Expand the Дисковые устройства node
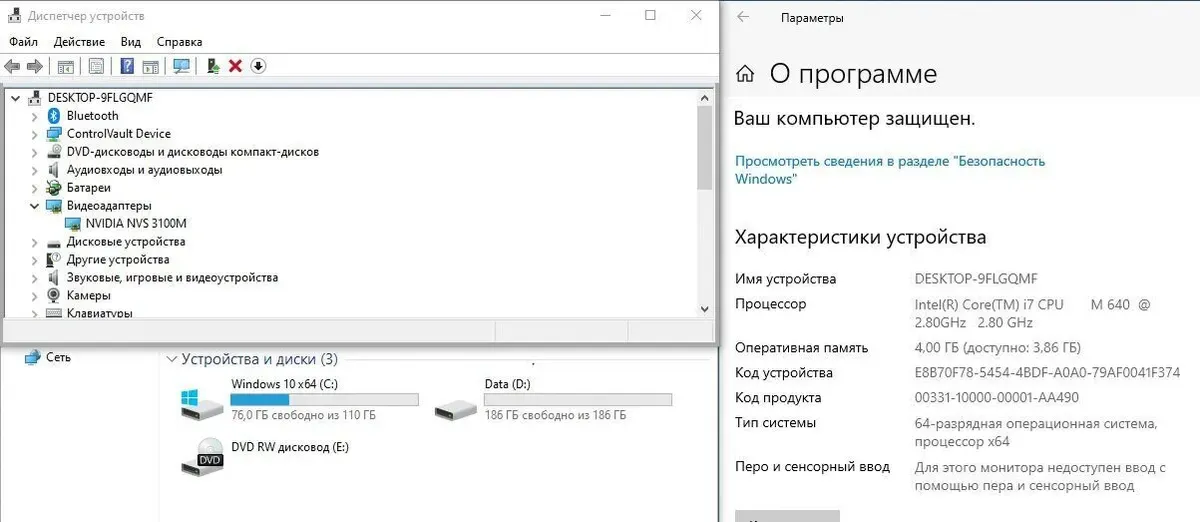Image resolution: width=1200 pixels, height=522 pixels. click(x=35, y=242)
